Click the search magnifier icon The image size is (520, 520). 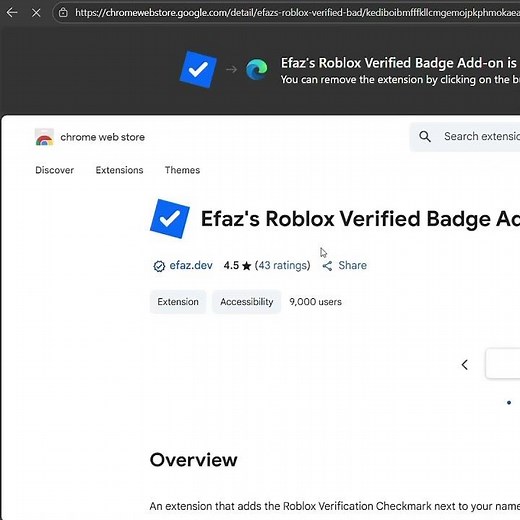(425, 136)
